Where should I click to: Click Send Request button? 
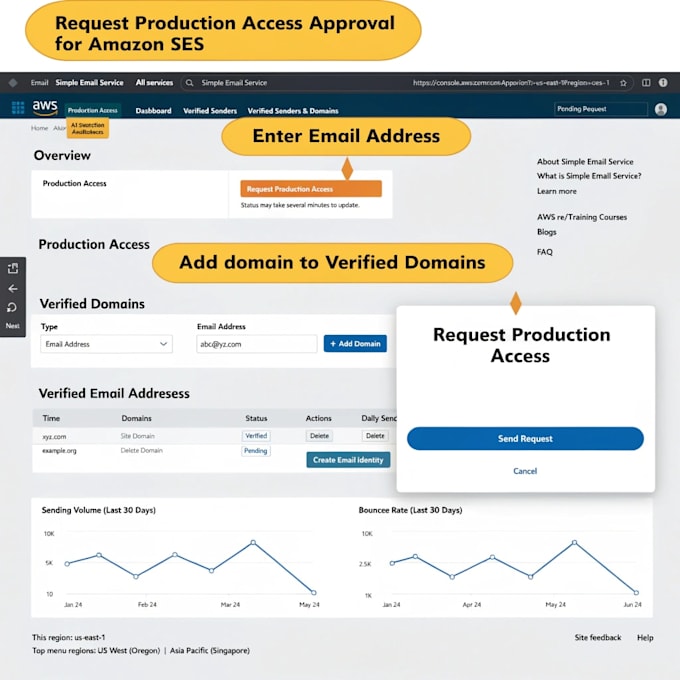tap(525, 438)
